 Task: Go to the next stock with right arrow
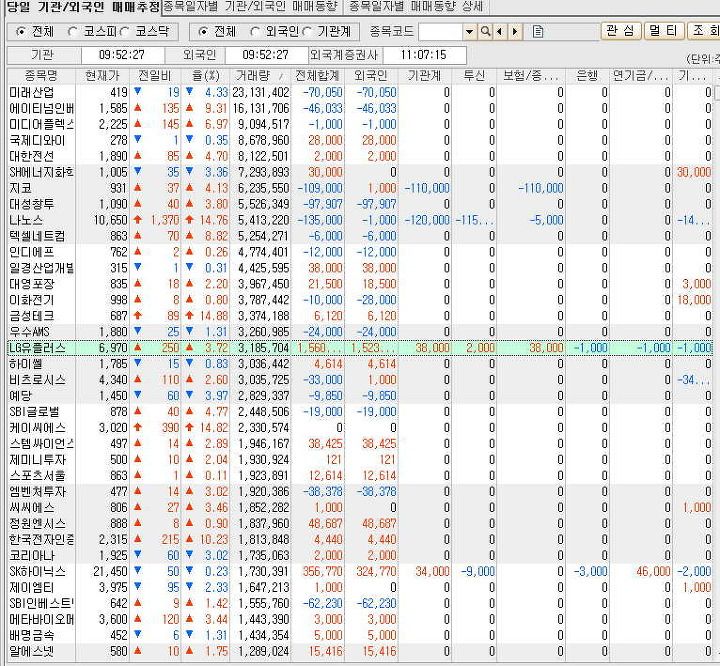pos(515,32)
